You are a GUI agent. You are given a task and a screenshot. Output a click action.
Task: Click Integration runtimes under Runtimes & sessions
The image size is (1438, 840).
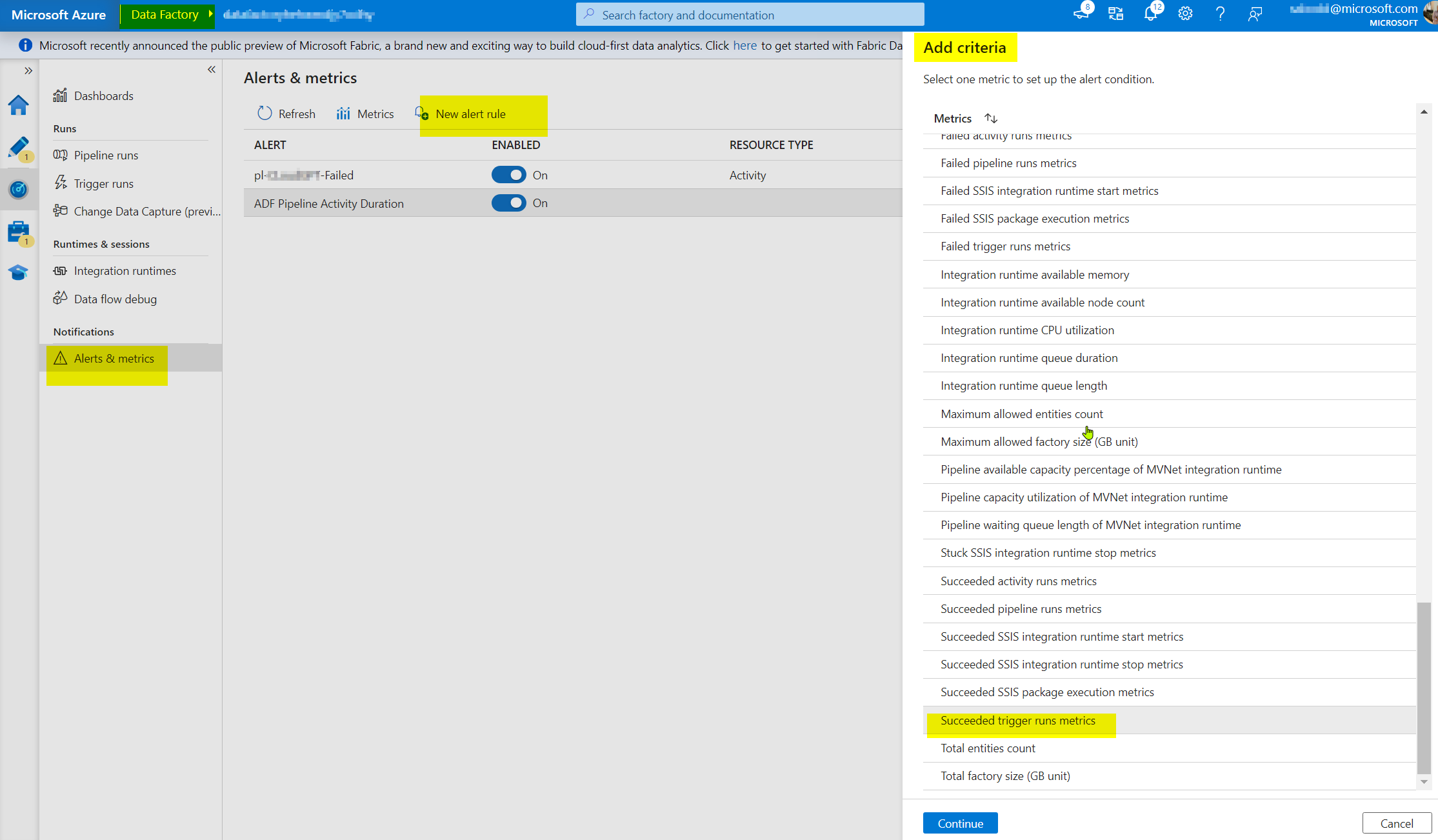pyautogui.click(x=125, y=270)
